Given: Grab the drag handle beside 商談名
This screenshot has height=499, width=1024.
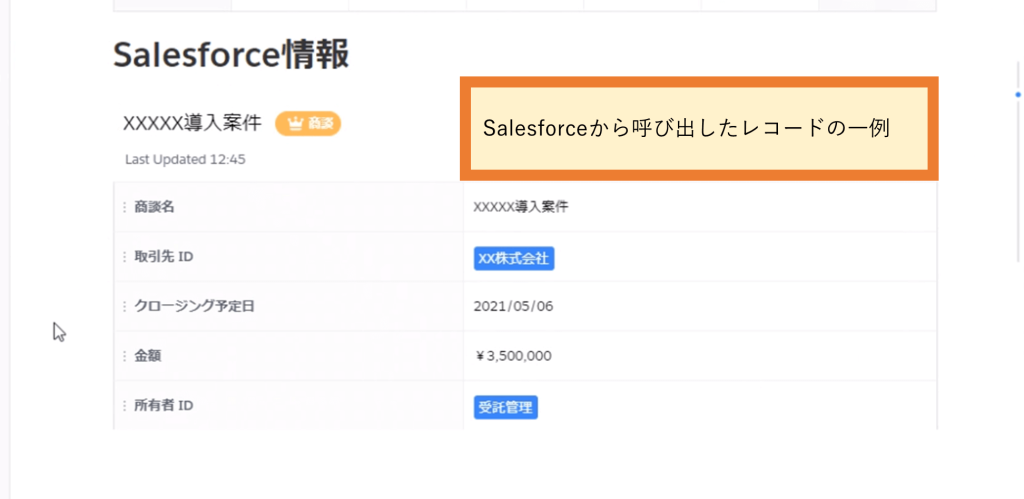Looking at the screenshot, I should [x=124, y=207].
